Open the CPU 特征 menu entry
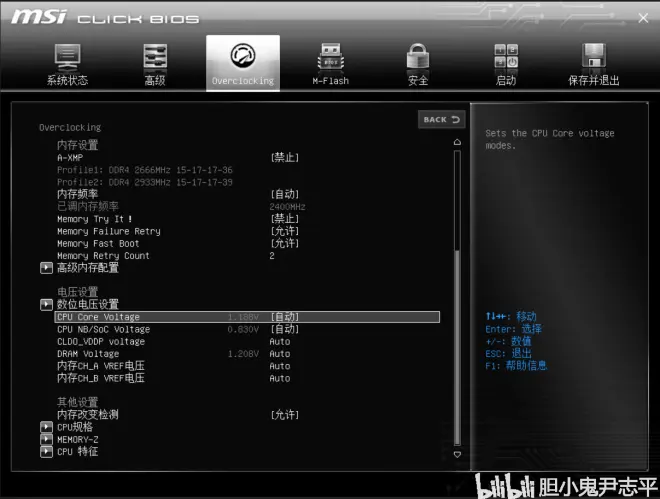Image resolution: width=660 pixels, height=499 pixels. point(77,452)
